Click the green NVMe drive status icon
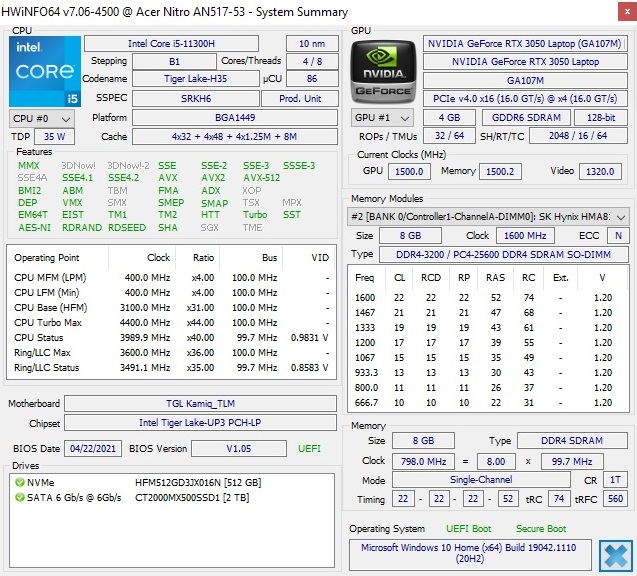 19,482
